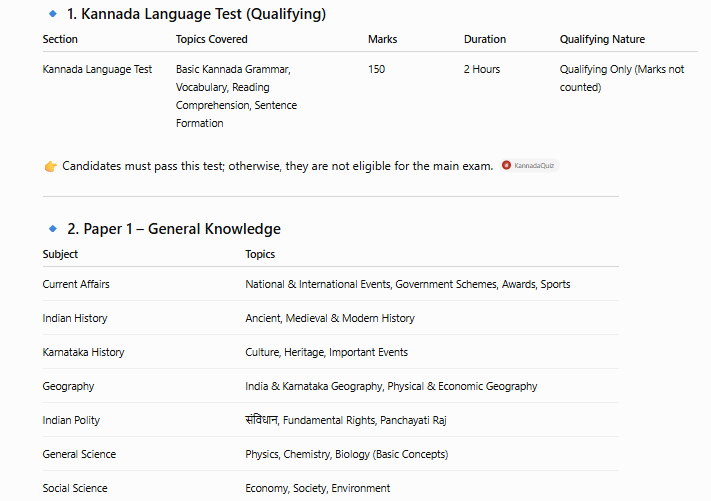Click the '150' marks cell
Screen dimensions: 711x501
click(376, 69)
